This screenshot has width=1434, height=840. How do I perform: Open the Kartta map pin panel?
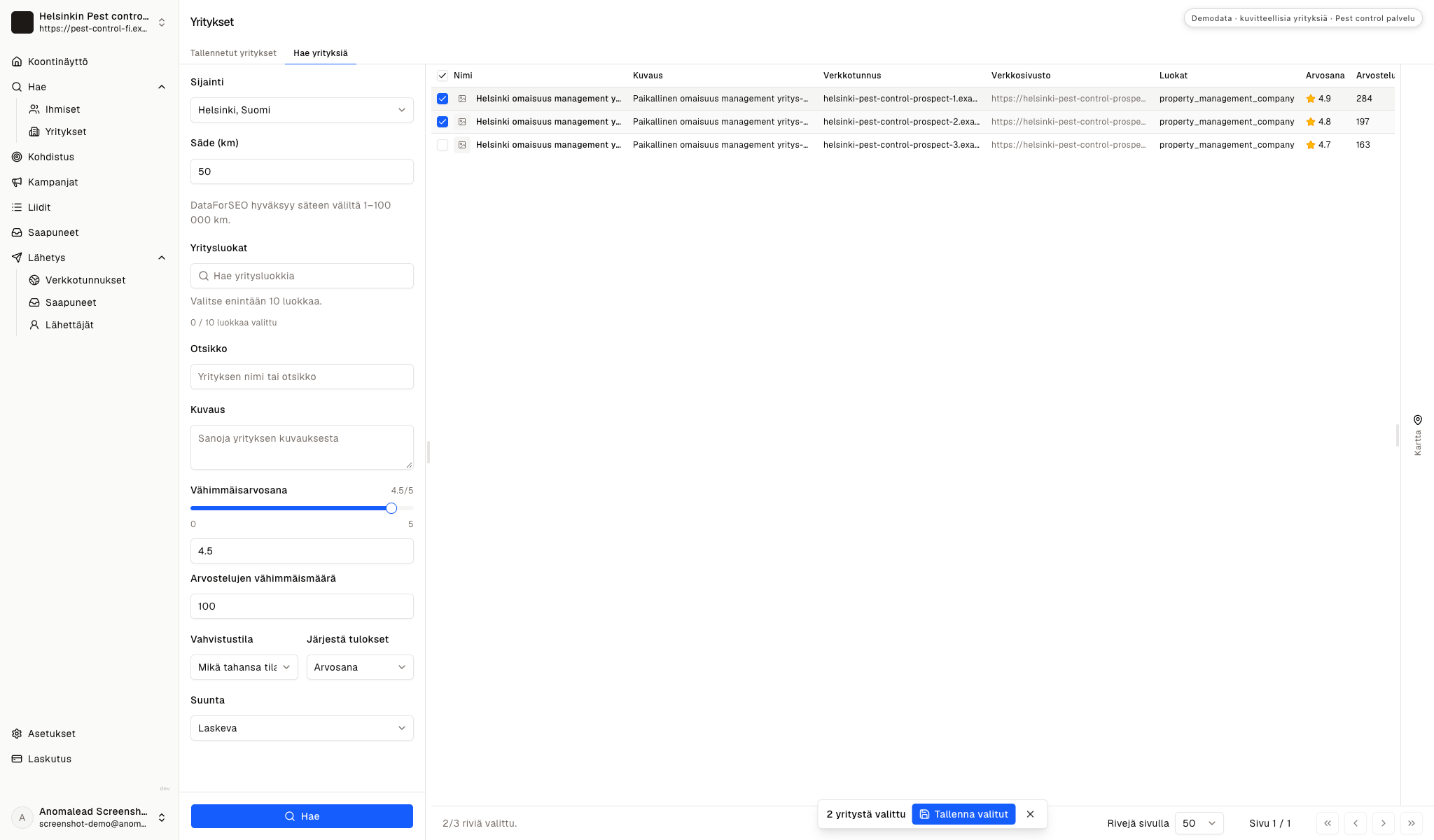(1418, 435)
